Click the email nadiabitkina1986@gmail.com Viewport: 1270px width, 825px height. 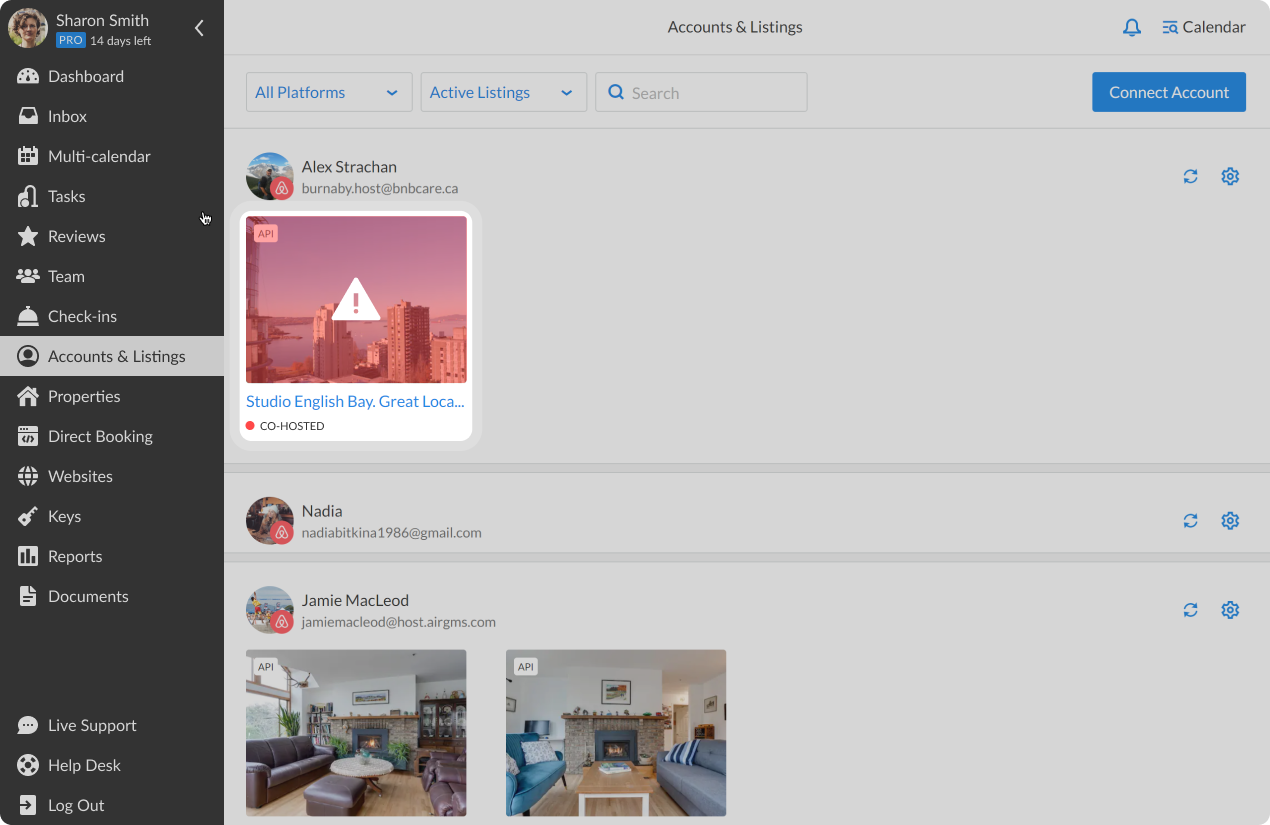coord(392,533)
